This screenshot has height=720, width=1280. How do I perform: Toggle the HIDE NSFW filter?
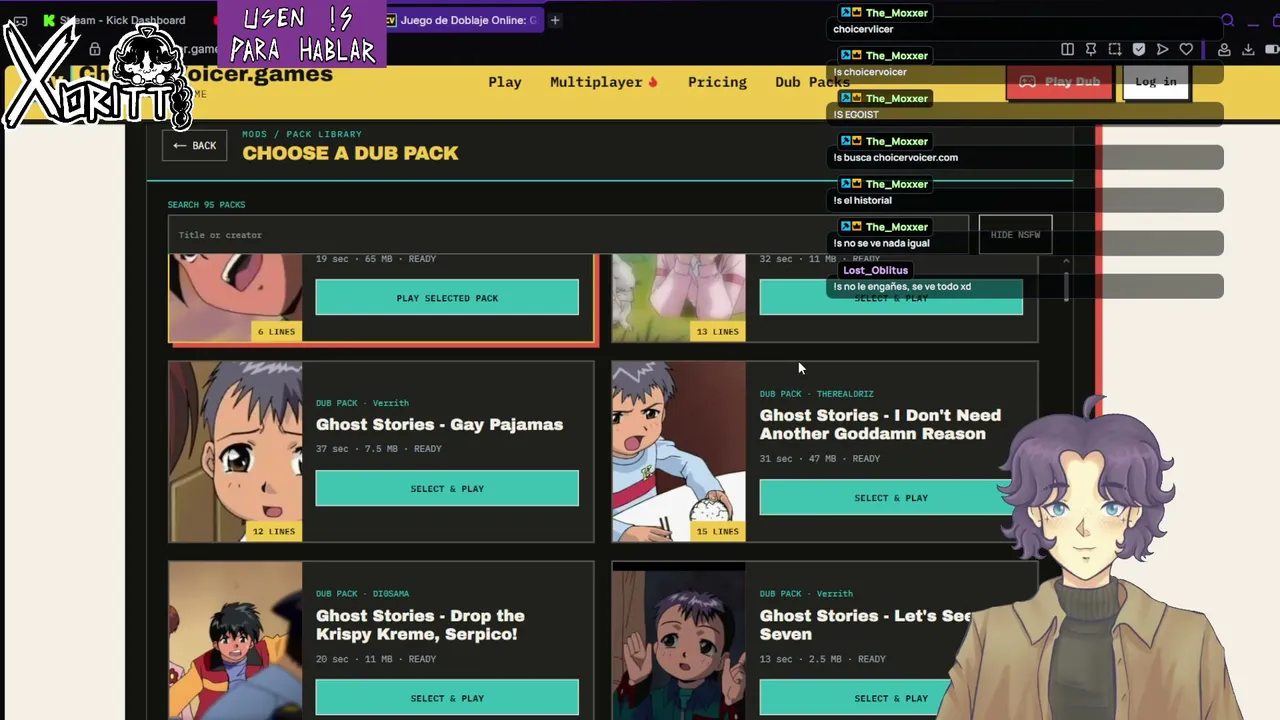(x=1015, y=235)
